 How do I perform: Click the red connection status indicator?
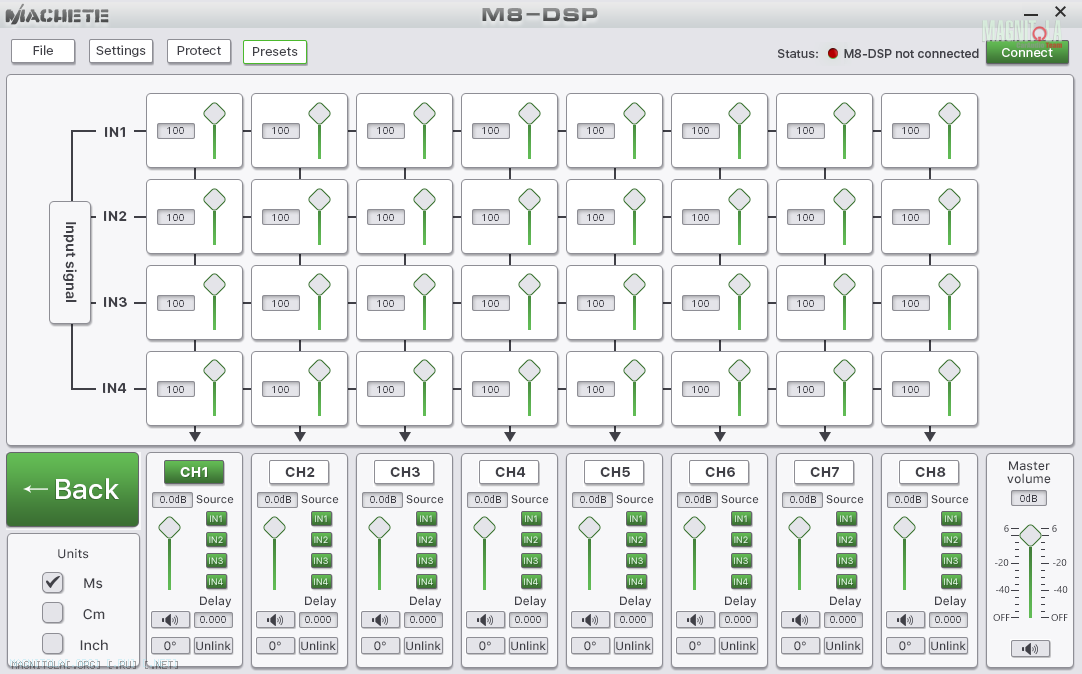(833, 53)
